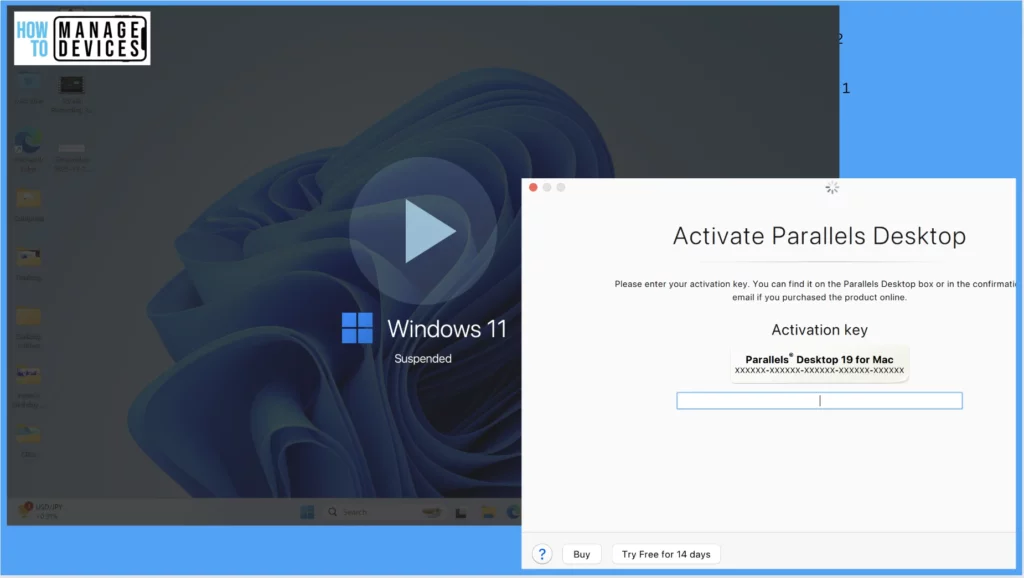Start the Try Free for 14 days trial

pos(665,554)
